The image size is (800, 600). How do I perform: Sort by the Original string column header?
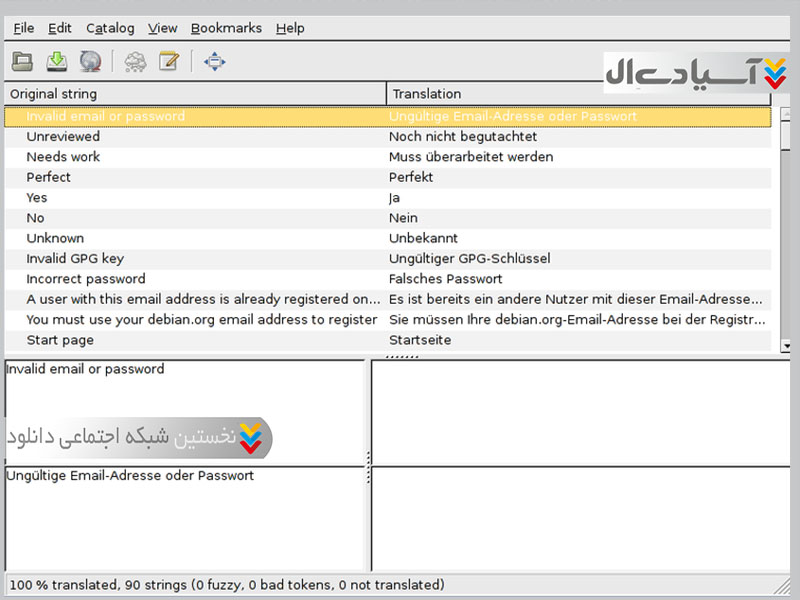195,94
